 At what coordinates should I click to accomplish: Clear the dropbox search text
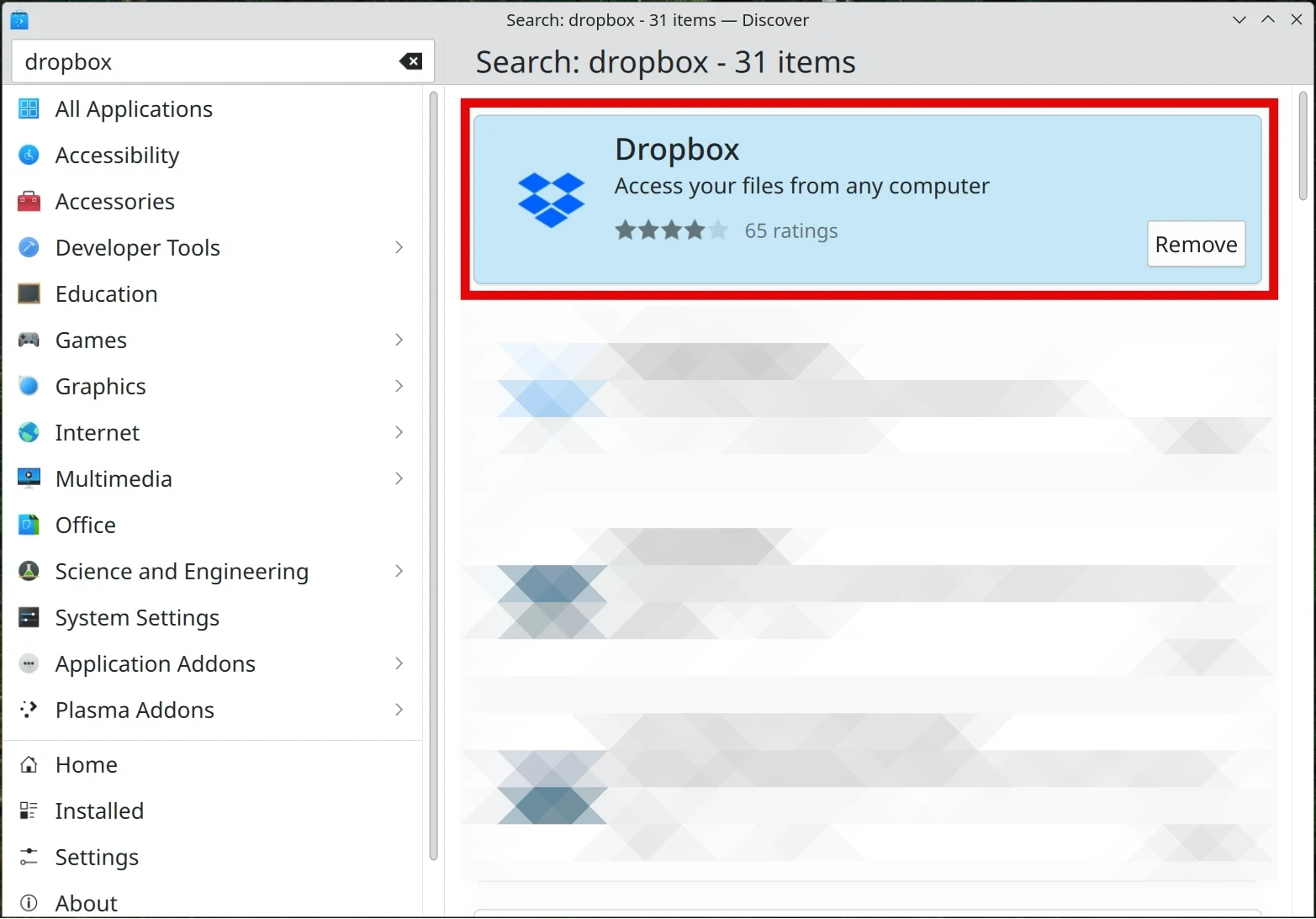pyautogui.click(x=410, y=61)
